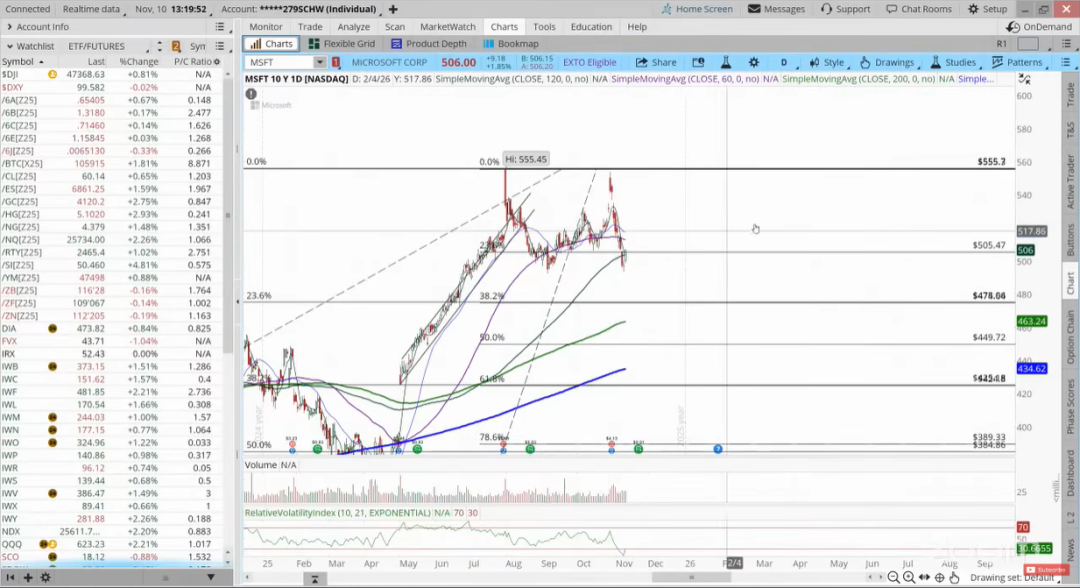Collapse the Watchlist gadget
This screenshot has width=1080, height=588.
(x=10, y=46)
